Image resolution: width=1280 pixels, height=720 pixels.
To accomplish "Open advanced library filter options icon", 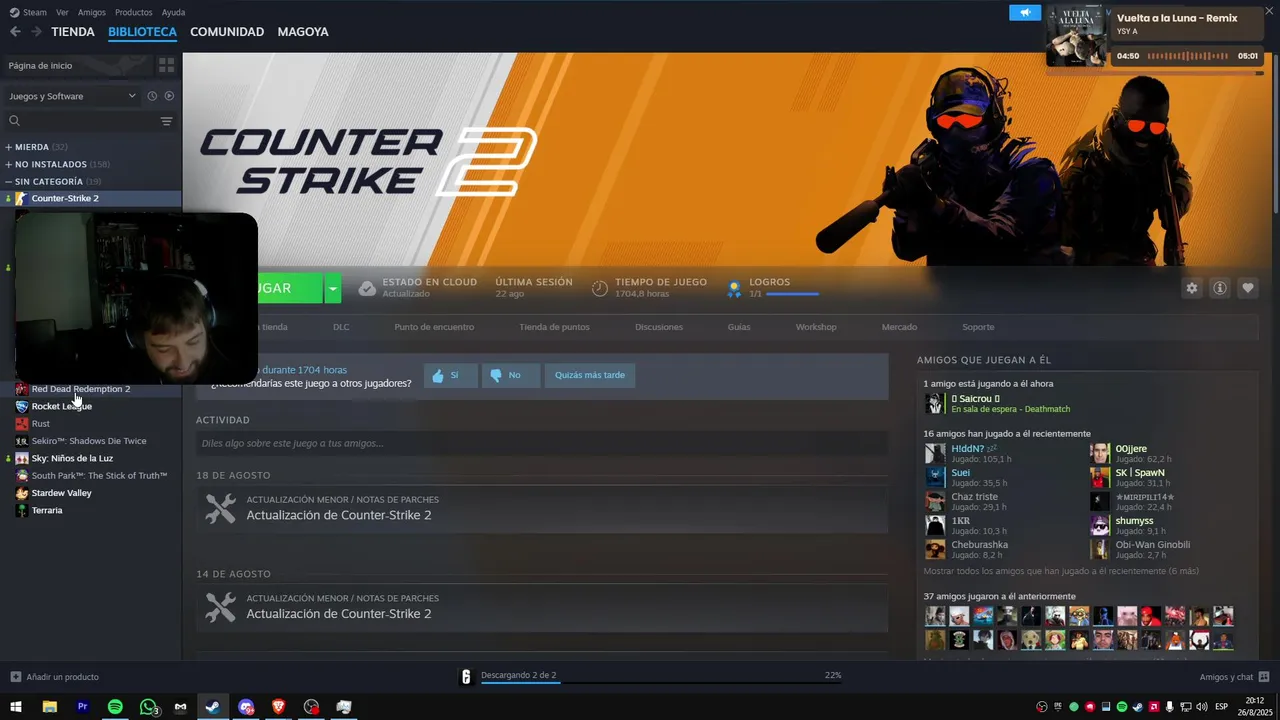I will coord(166,121).
